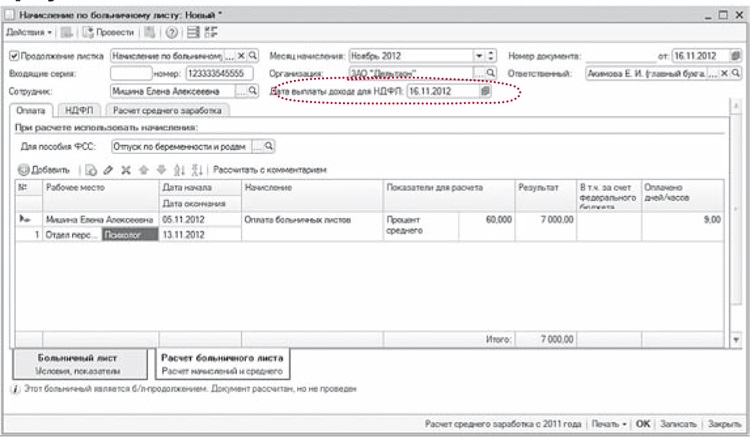Select the Больничный лист bottom panel tab
The height and width of the screenshot is (437, 750).
[77, 362]
